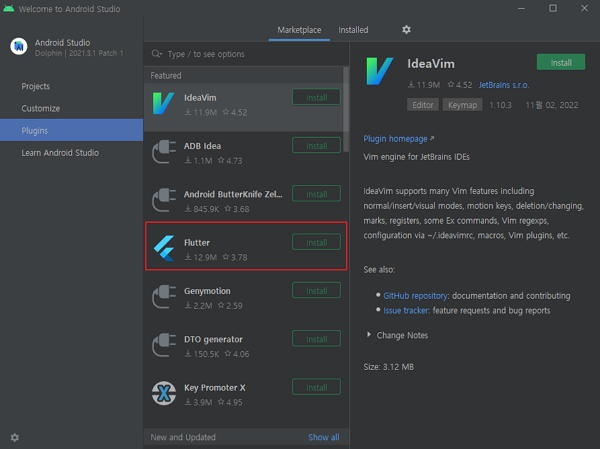Install the Key Promoter X plugin
The height and width of the screenshot is (449, 600).
[x=316, y=387]
